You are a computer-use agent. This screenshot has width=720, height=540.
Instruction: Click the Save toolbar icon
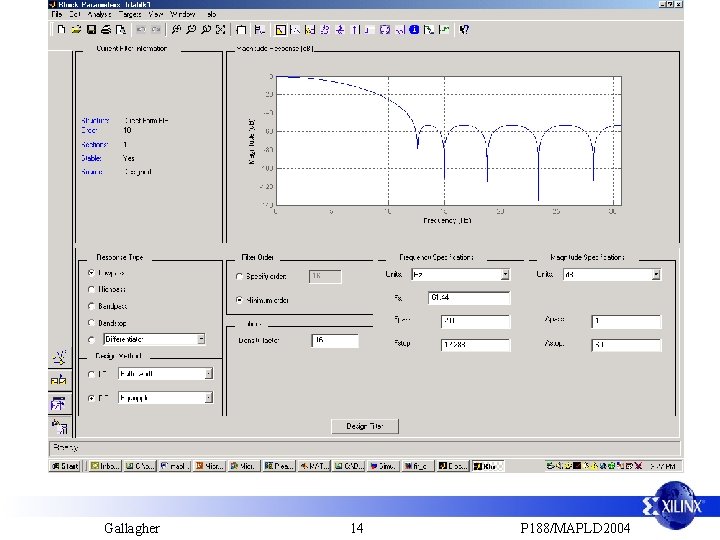(91, 30)
